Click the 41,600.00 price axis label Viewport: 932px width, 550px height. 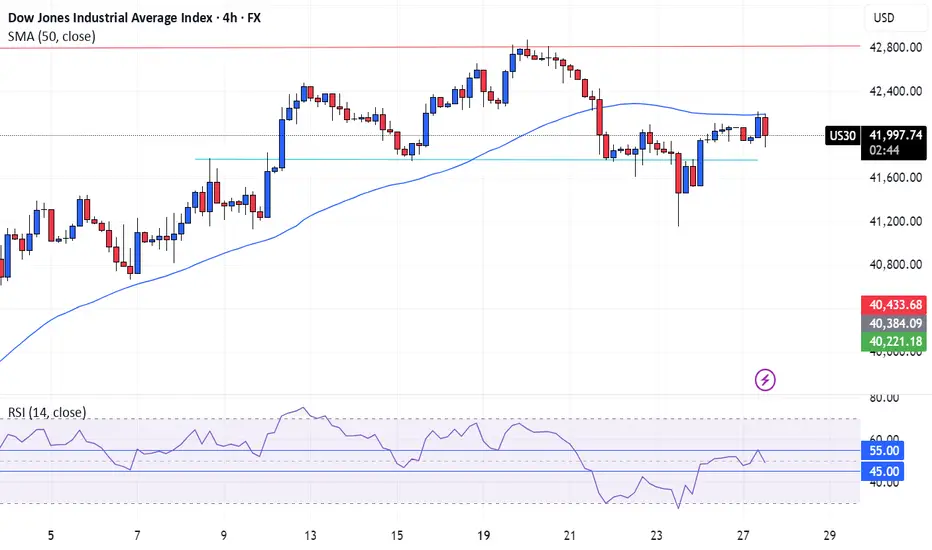pos(896,177)
